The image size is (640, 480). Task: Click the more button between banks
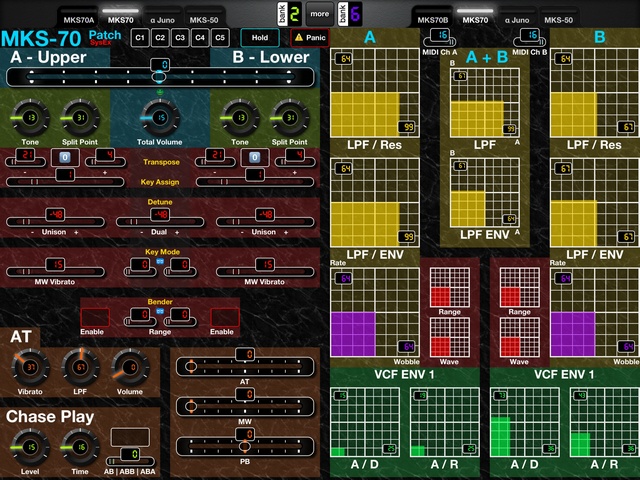coord(320,14)
